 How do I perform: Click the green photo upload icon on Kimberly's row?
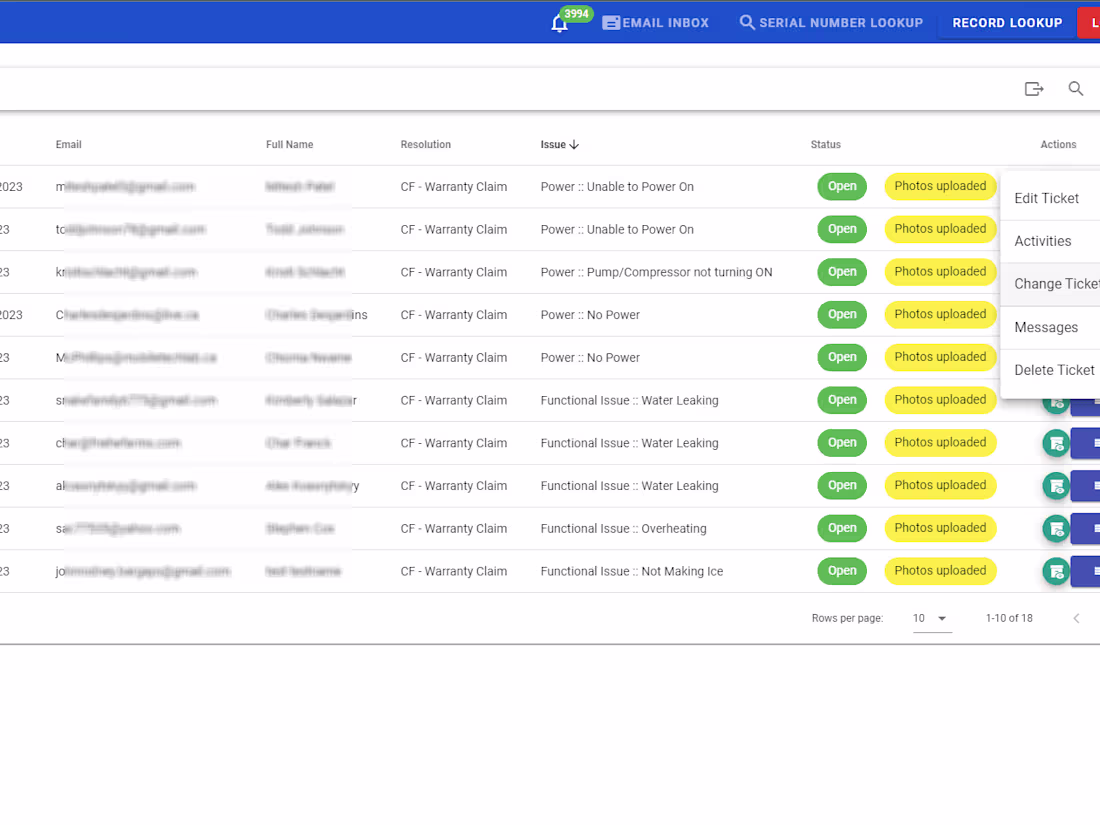(x=1056, y=400)
